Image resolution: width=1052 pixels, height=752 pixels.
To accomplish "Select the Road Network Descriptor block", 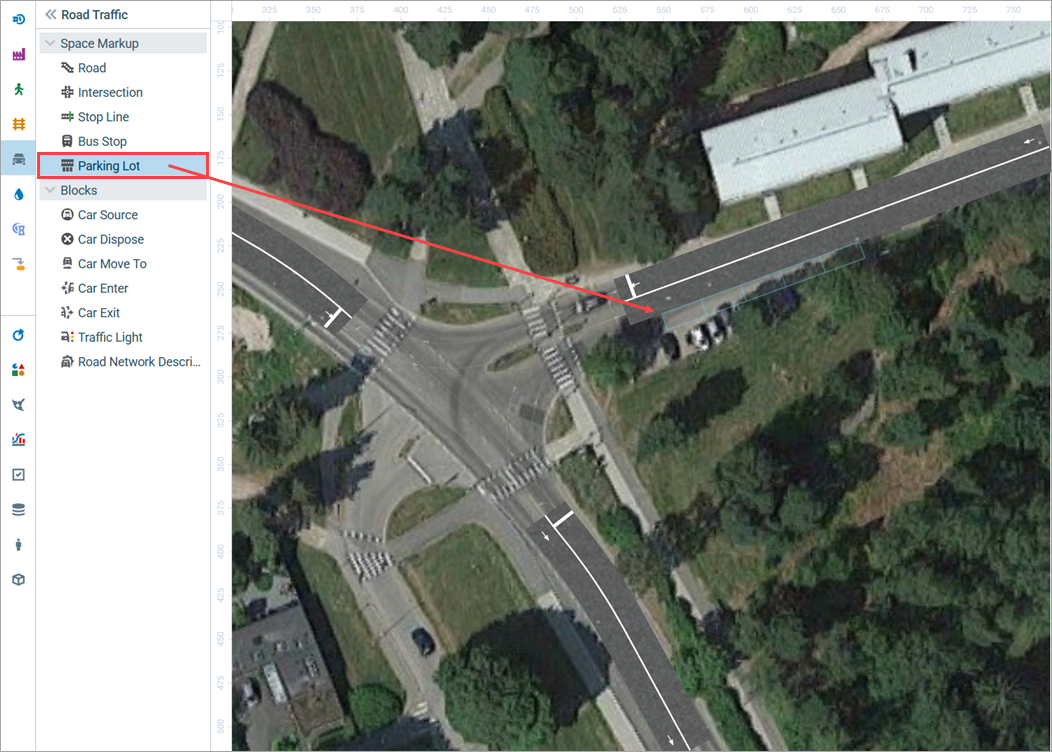I will click(131, 362).
